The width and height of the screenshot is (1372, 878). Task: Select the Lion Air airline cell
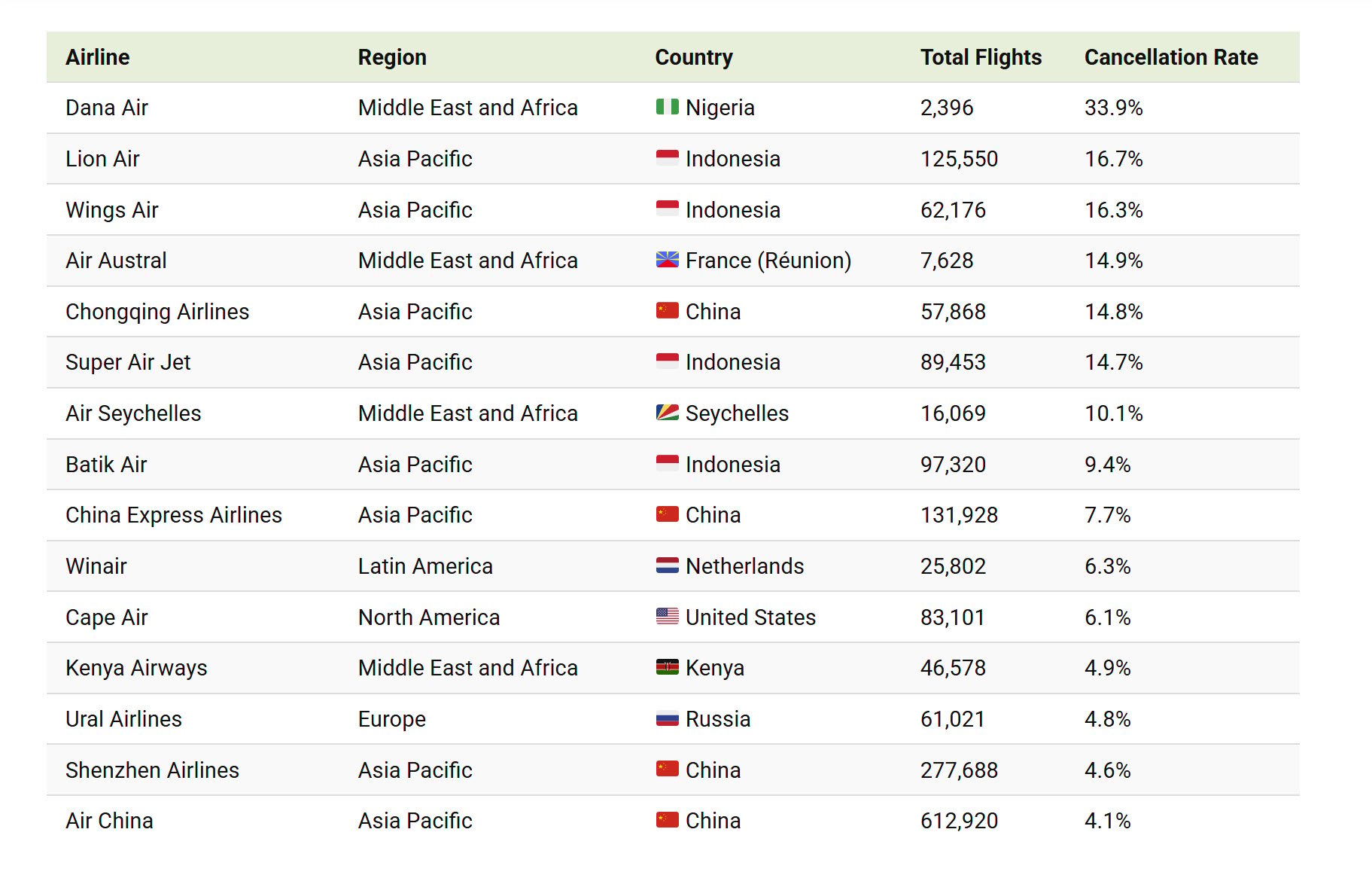click(102, 159)
